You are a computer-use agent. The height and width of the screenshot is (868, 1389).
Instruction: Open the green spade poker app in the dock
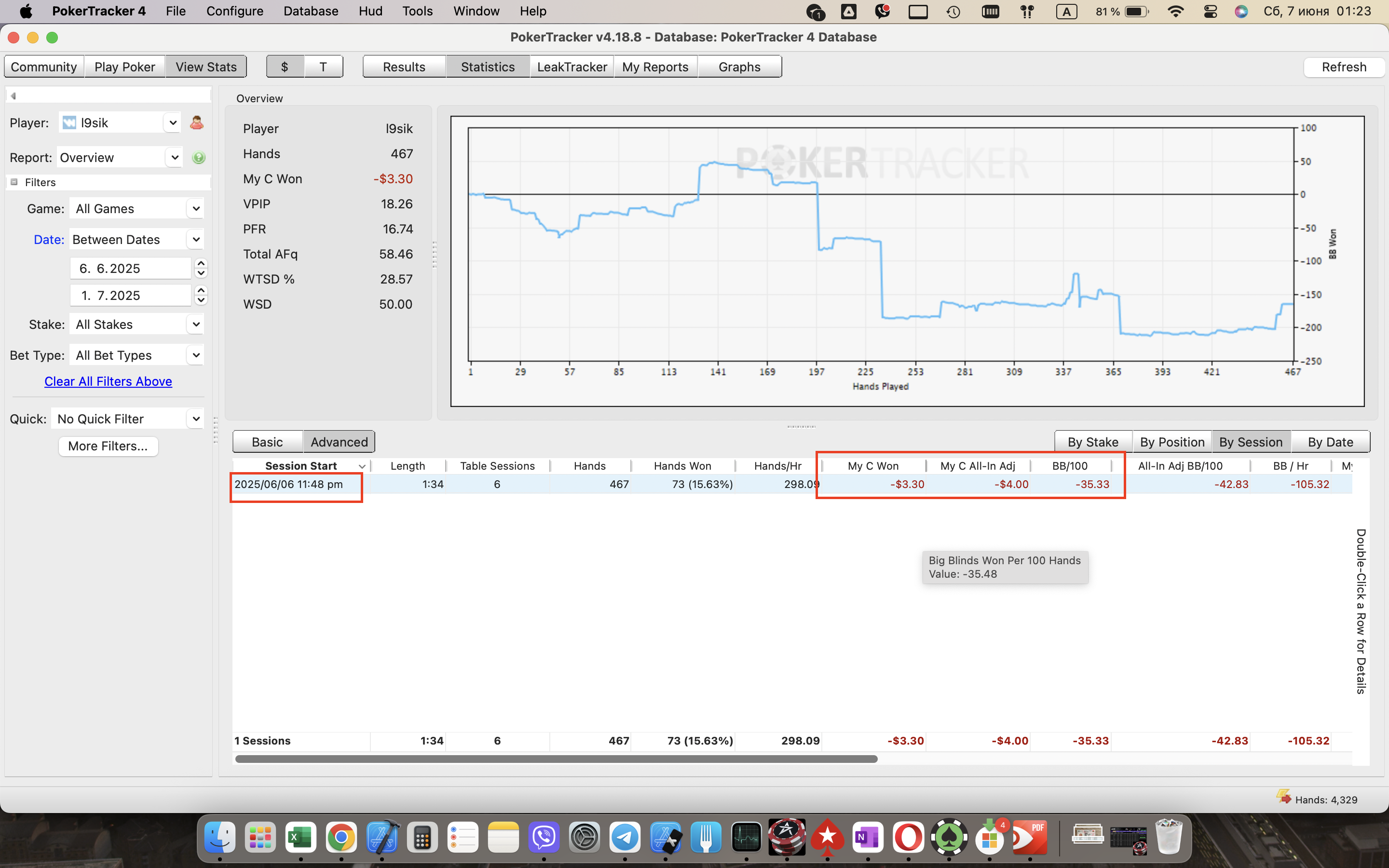pyautogui.click(x=949, y=837)
